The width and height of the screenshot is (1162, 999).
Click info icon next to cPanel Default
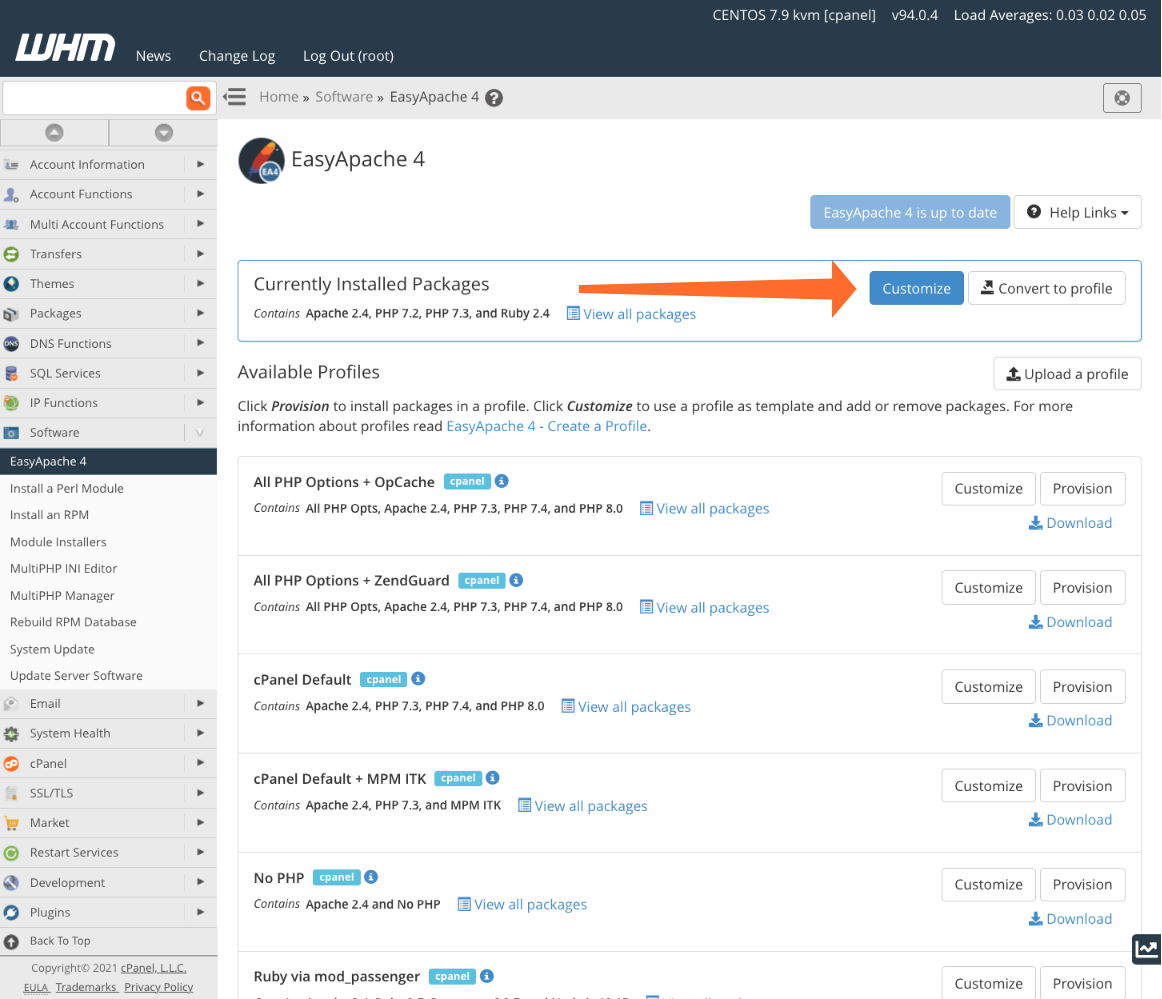(419, 679)
